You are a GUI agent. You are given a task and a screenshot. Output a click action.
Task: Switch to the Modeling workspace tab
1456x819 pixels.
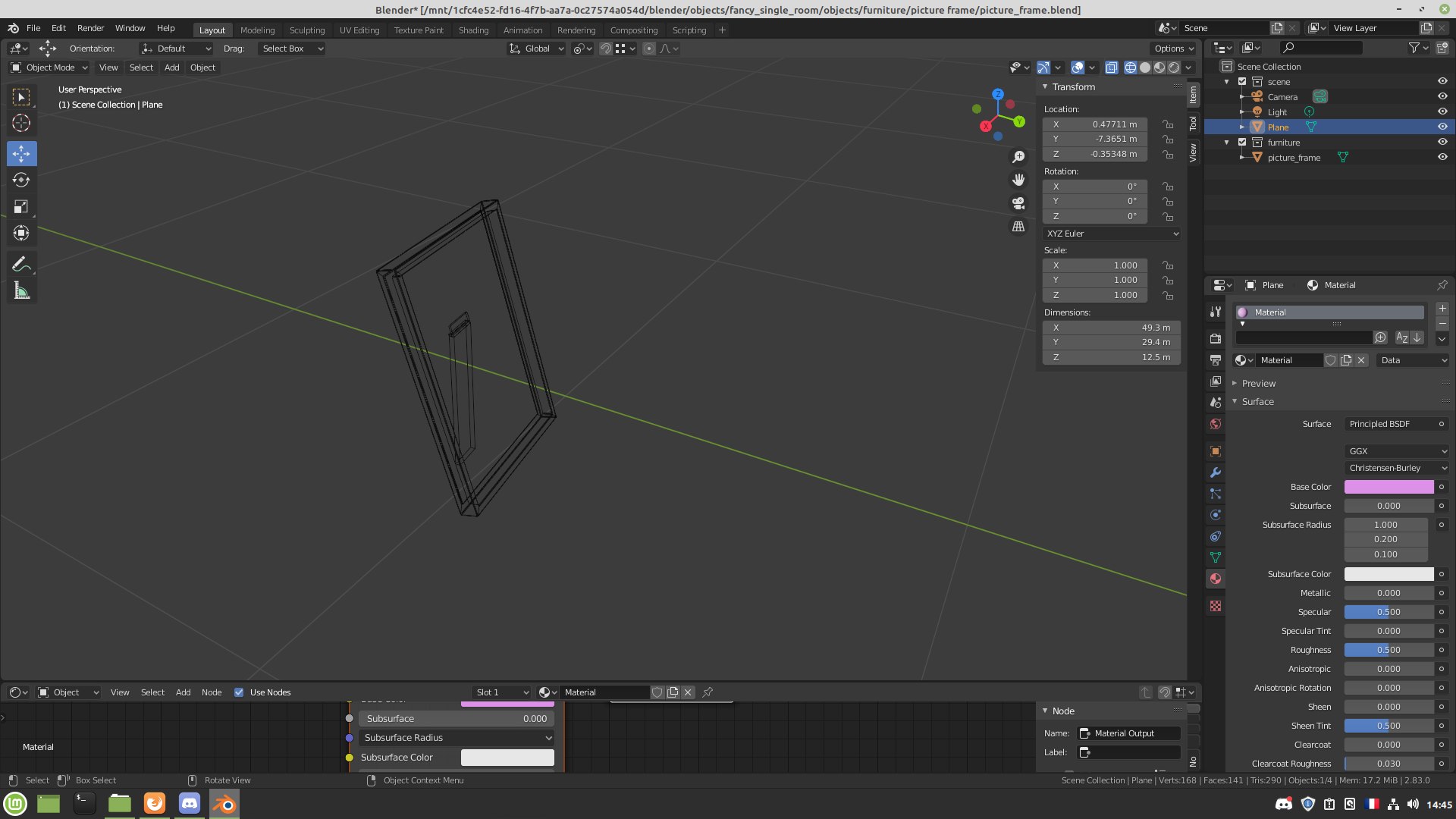point(257,30)
